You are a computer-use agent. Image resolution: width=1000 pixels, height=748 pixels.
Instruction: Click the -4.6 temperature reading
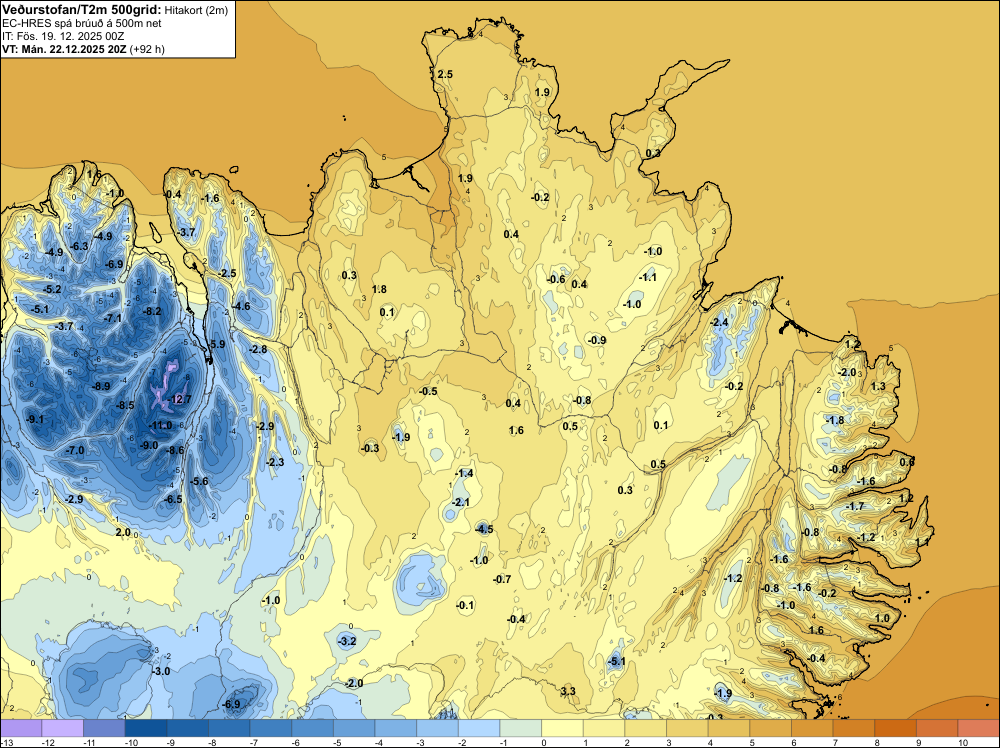(241, 306)
